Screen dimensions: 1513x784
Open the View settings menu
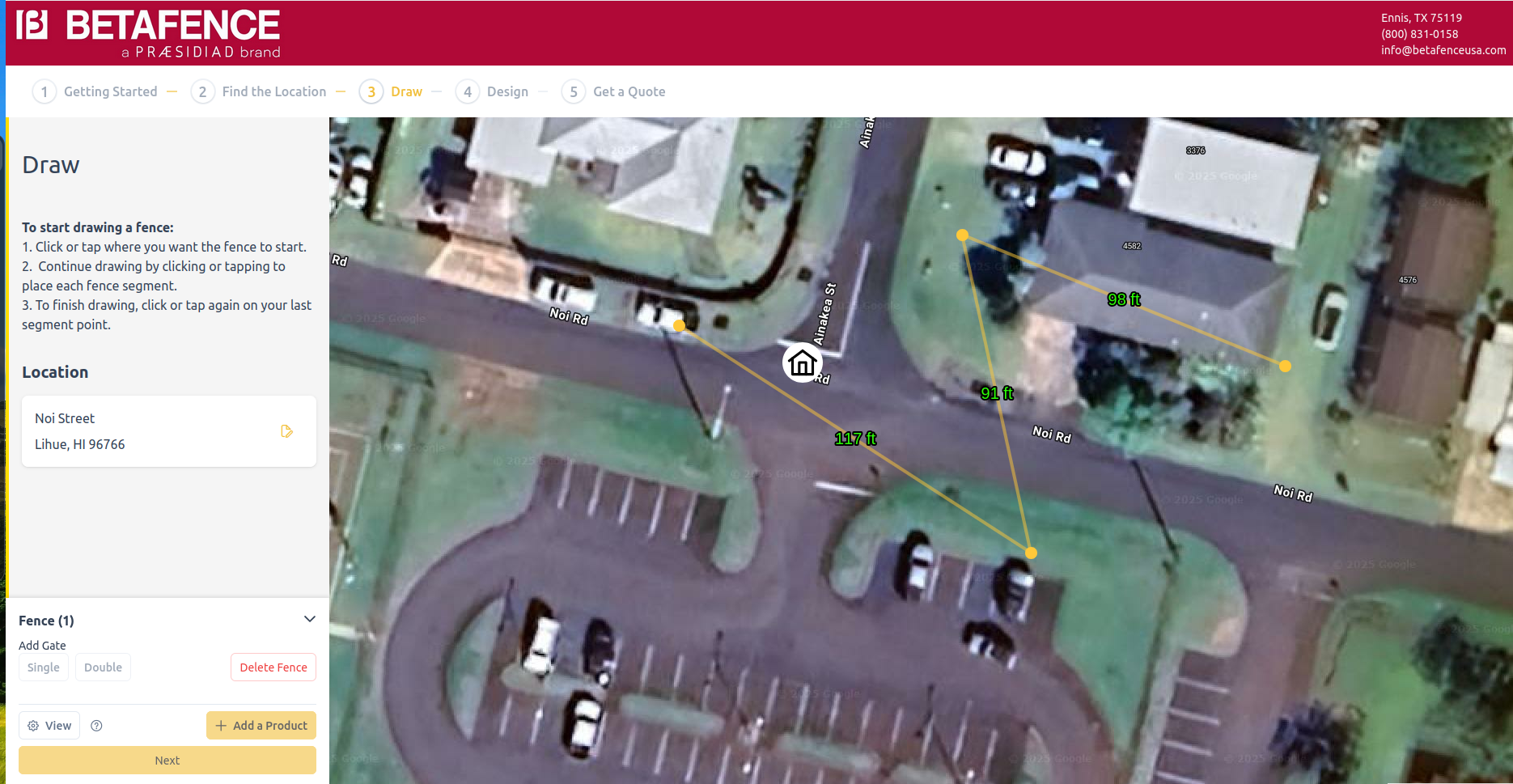pyautogui.click(x=49, y=726)
